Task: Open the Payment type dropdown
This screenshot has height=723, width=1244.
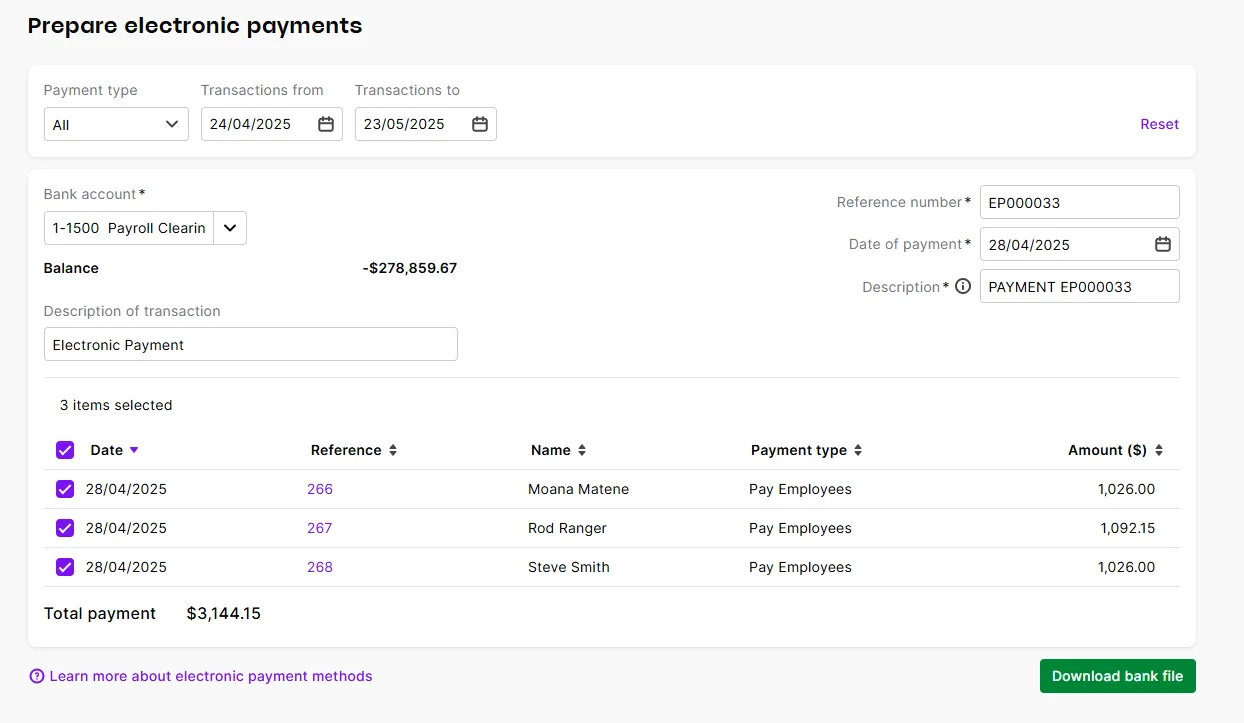Action: coord(115,124)
